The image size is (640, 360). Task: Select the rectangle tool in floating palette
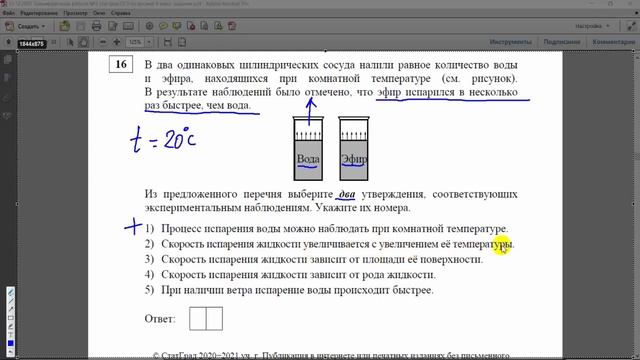pos(11,318)
